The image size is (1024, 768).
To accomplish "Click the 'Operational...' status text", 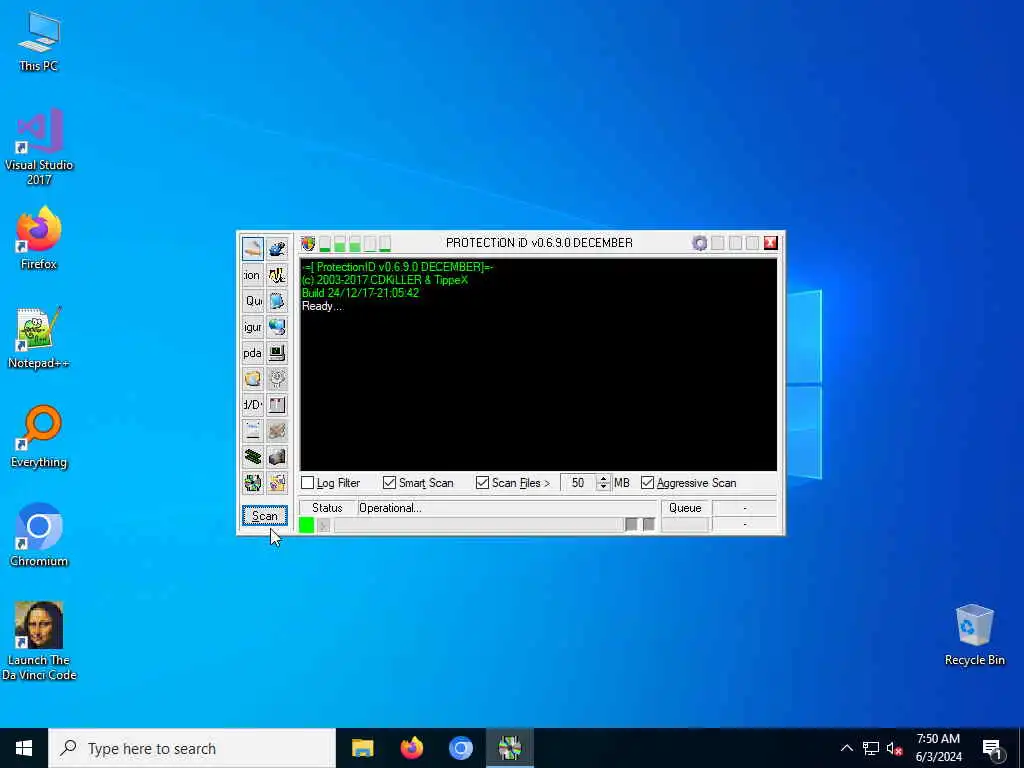I will [x=390, y=508].
